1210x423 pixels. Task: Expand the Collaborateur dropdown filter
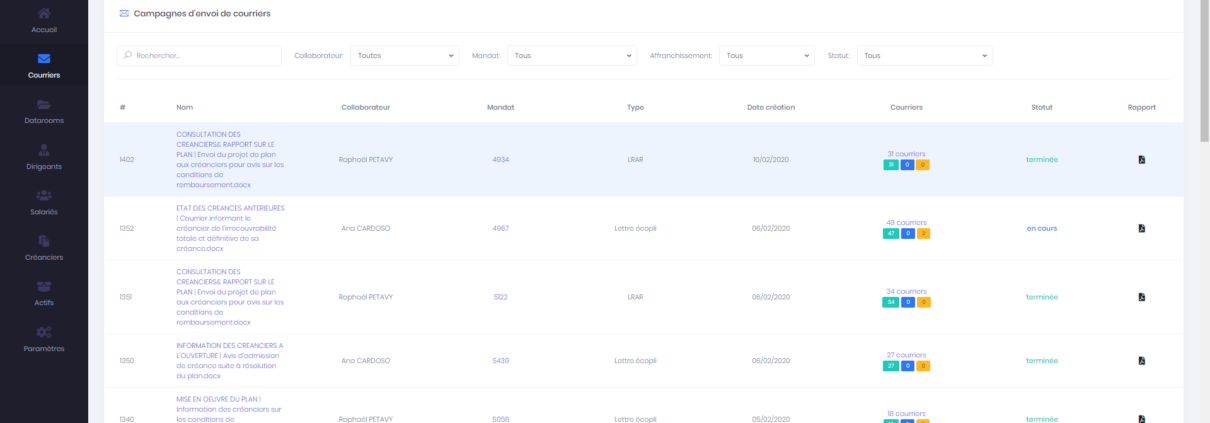[x=405, y=56]
